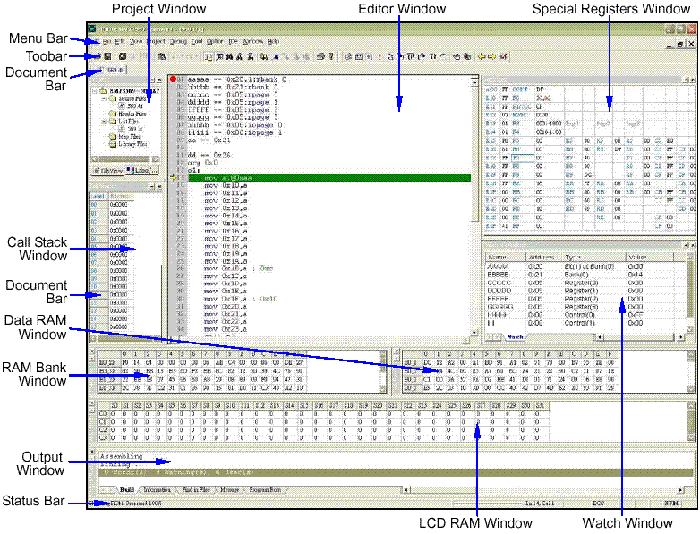700x534 pixels.
Task: Pin the Call Stack window via pin icon
Action: click(x=153, y=186)
